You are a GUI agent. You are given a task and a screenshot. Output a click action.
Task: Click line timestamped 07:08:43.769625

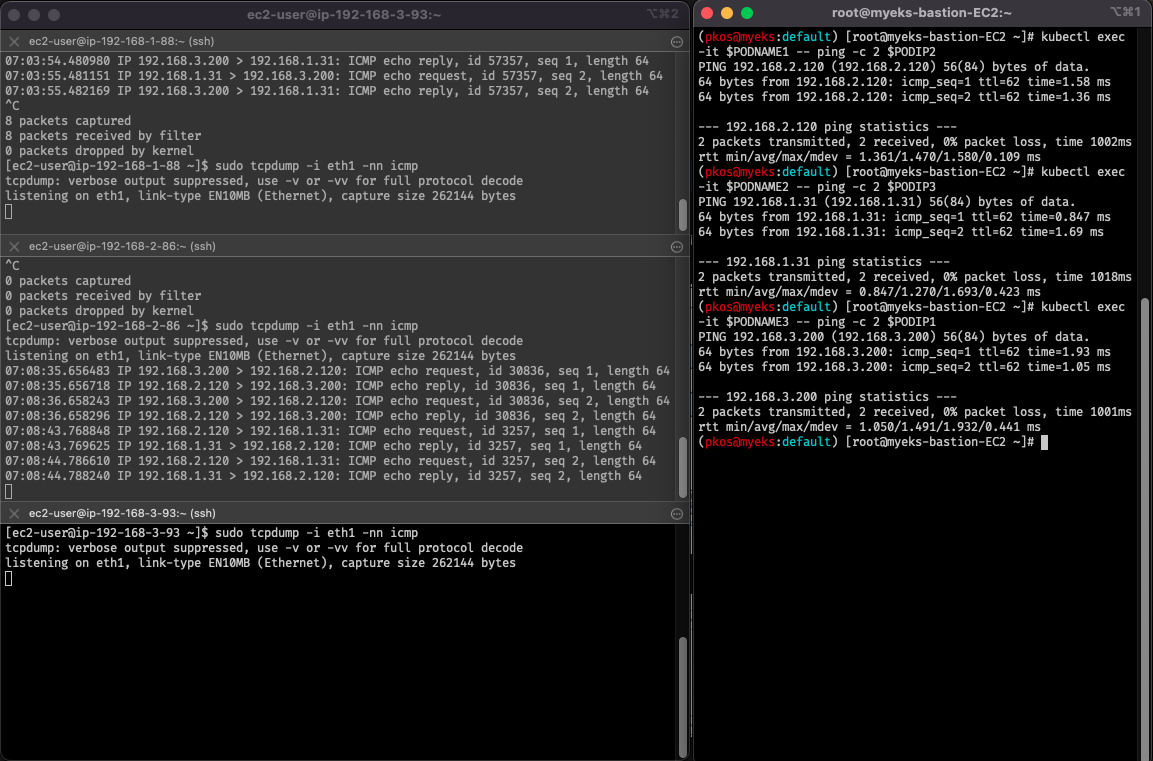pos(324,446)
